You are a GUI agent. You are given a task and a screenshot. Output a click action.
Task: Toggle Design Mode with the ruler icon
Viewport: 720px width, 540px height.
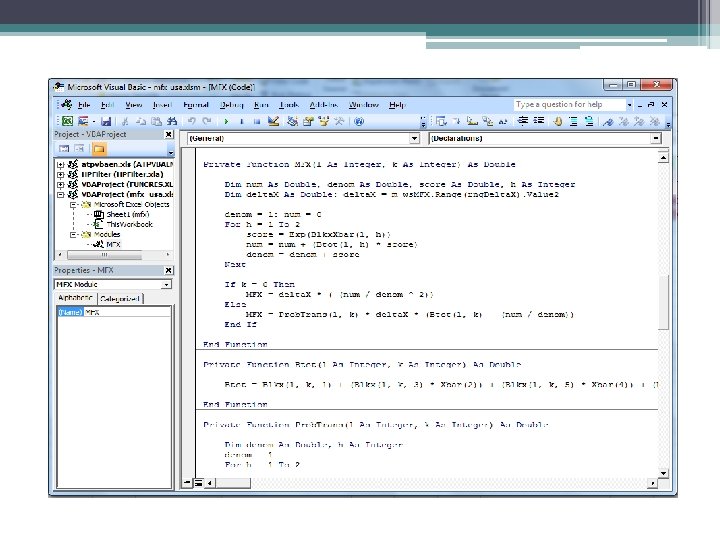[x=273, y=121]
